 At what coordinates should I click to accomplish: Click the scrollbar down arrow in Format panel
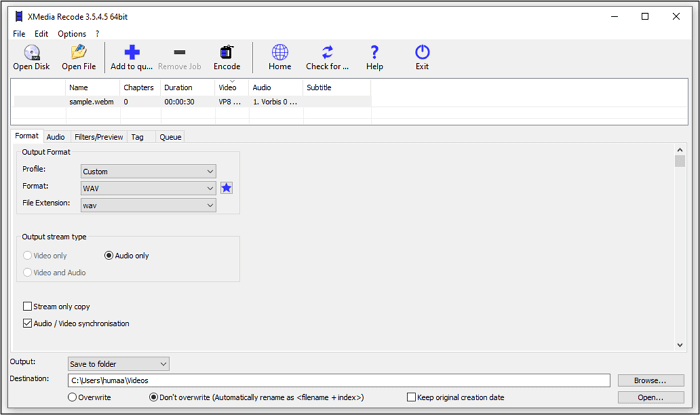[x=680, y=345]
